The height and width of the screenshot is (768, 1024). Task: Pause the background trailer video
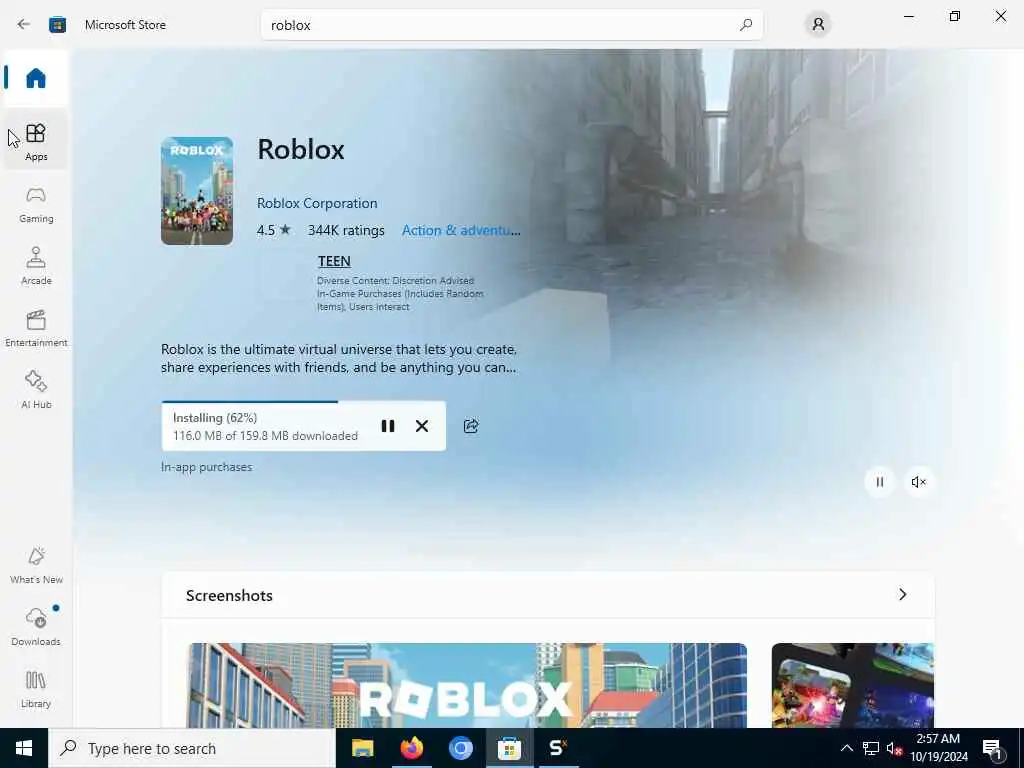click(x=880, y=482)
